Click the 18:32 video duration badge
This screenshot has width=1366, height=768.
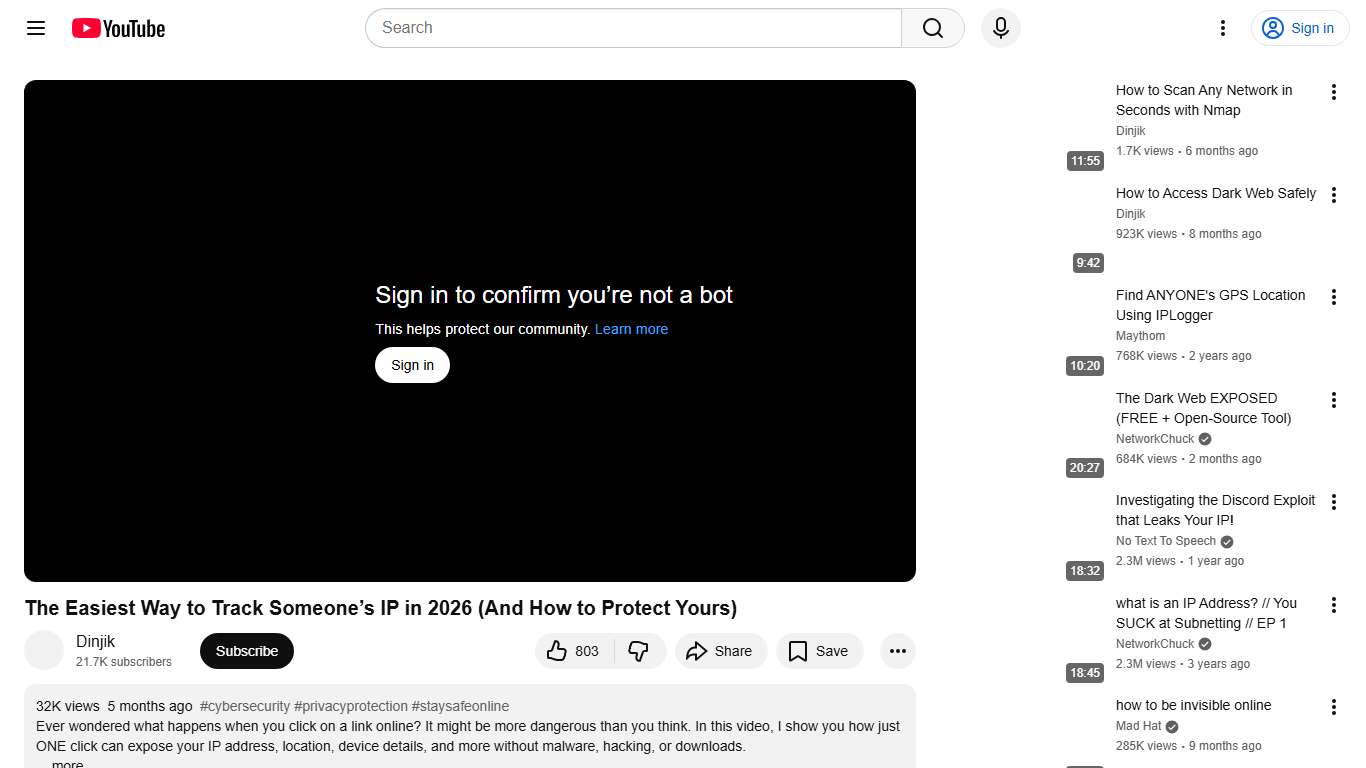pos(1084,571)
